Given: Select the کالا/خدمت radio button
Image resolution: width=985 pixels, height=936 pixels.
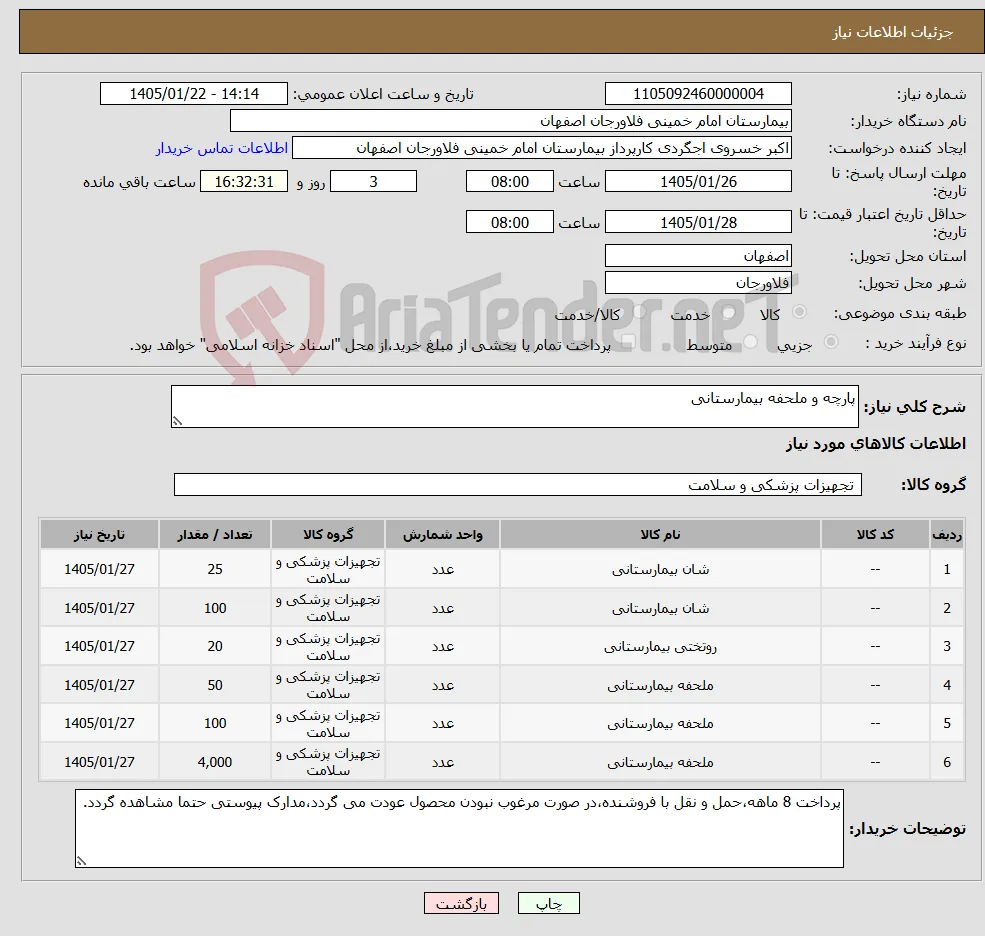Looking at the screenshot, I should [x=639, y=312].
